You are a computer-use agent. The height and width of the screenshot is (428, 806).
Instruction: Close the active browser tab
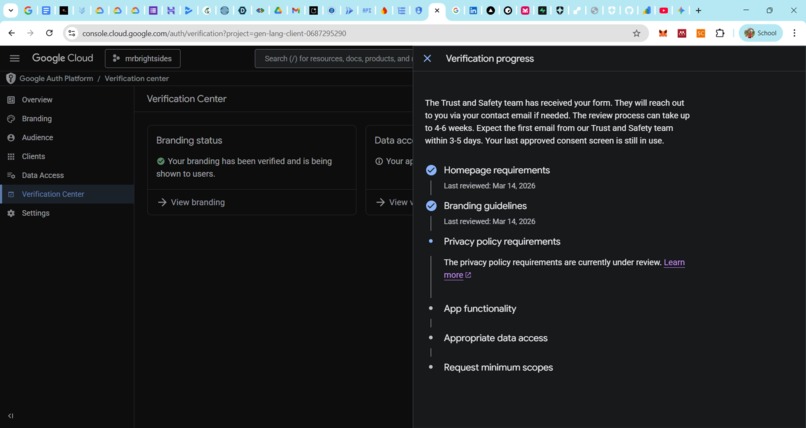[437, 10]
